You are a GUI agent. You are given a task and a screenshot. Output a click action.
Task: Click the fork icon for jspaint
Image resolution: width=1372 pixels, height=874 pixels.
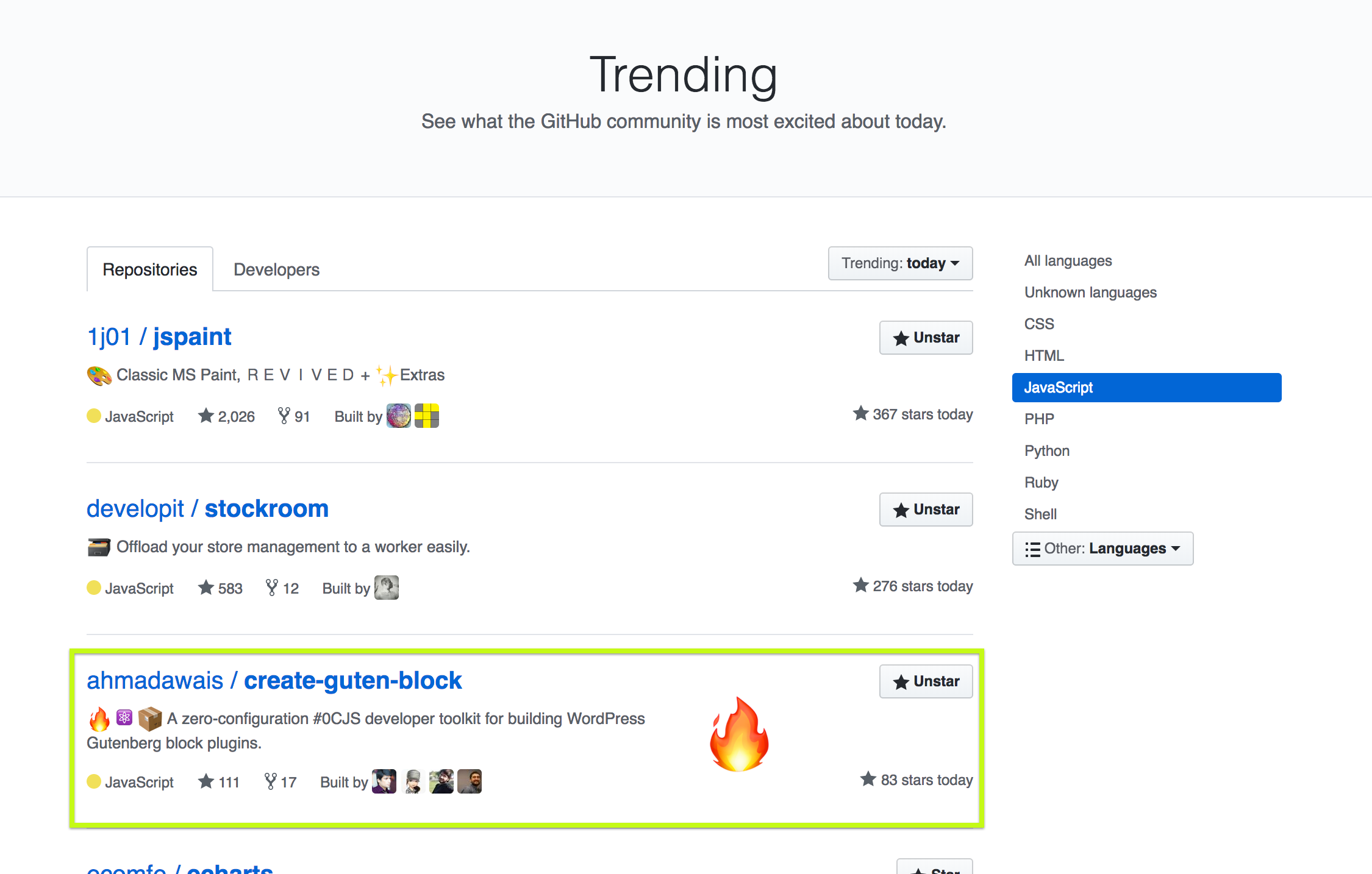pyautogui.click(x=284, y=416)
